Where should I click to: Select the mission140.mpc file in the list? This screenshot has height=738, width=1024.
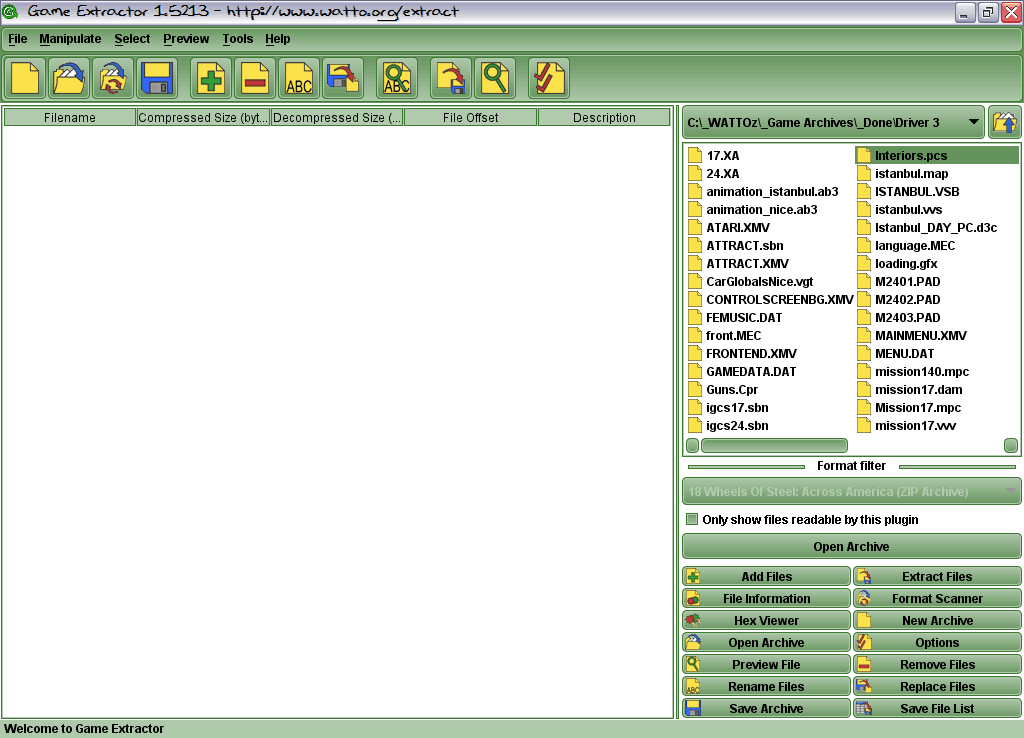click(921, 372)
